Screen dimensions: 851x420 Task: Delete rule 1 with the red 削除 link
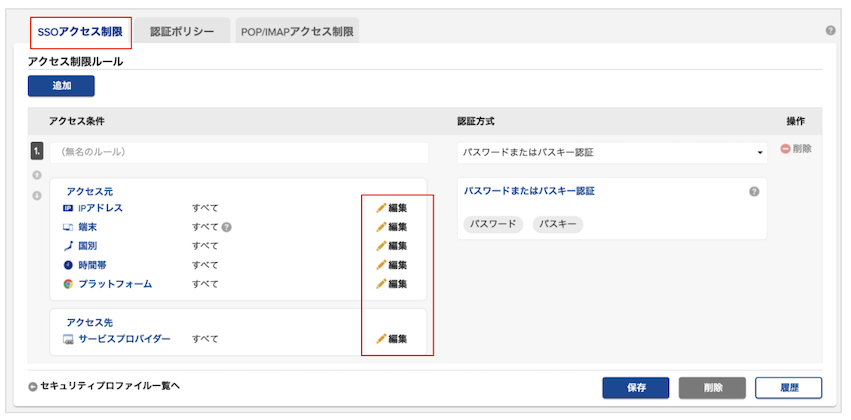(x=796, y=149)
